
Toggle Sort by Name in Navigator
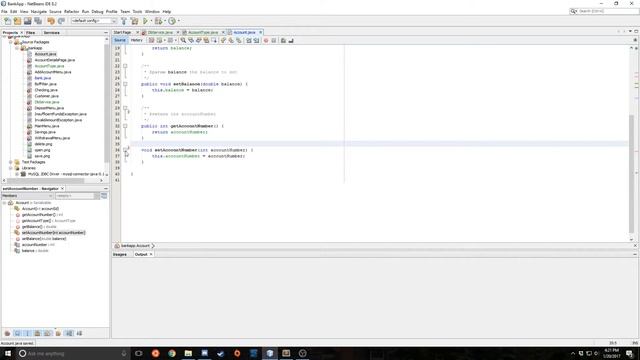pos(69,333)
